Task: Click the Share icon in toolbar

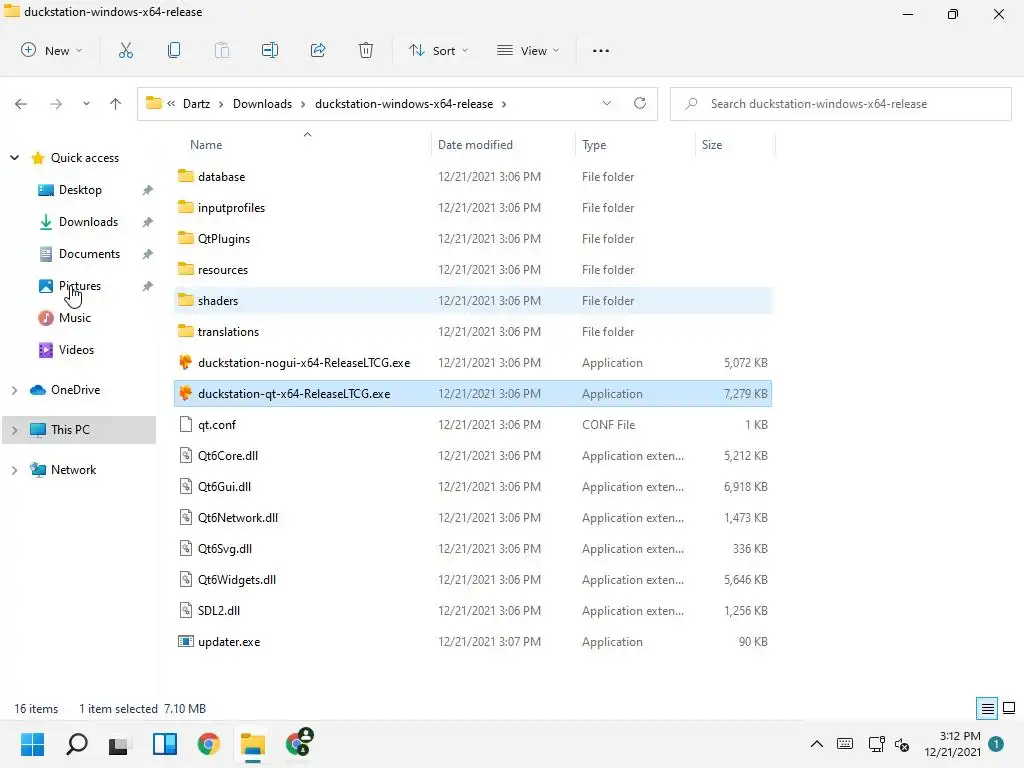Action: click(x=318, y=50)
